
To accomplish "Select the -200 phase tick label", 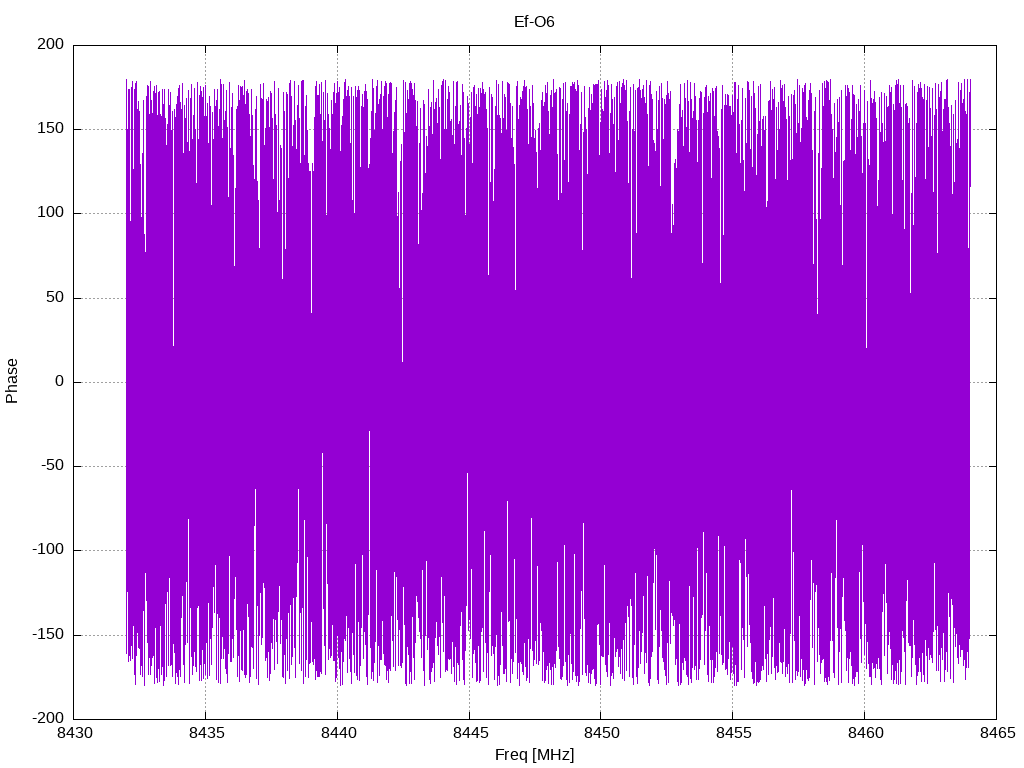I will [x=48, y=718].
